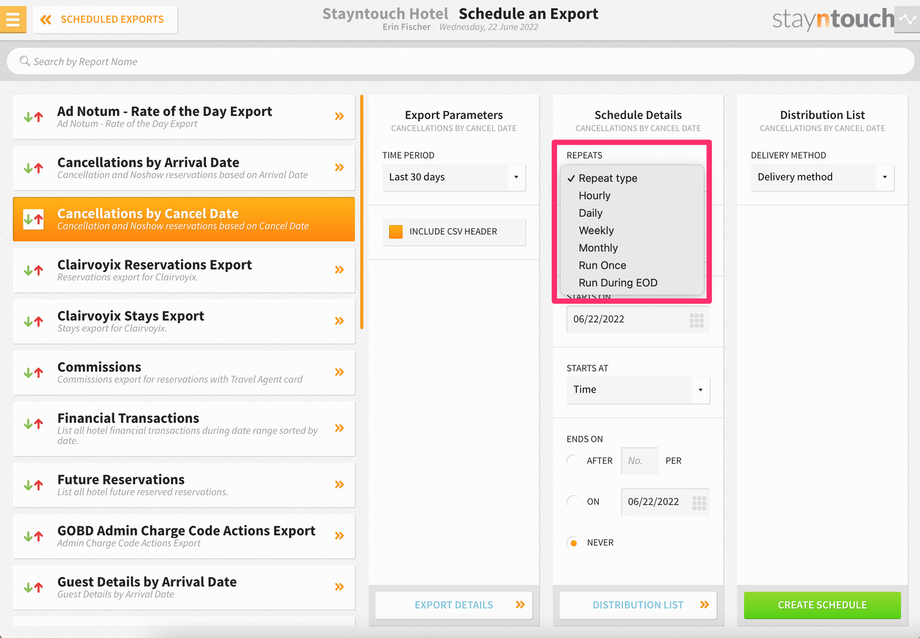Click the search magnifier icon
The height and width of the screenshot is (638, 920).
pyautogui.click(x=24, y=61)
